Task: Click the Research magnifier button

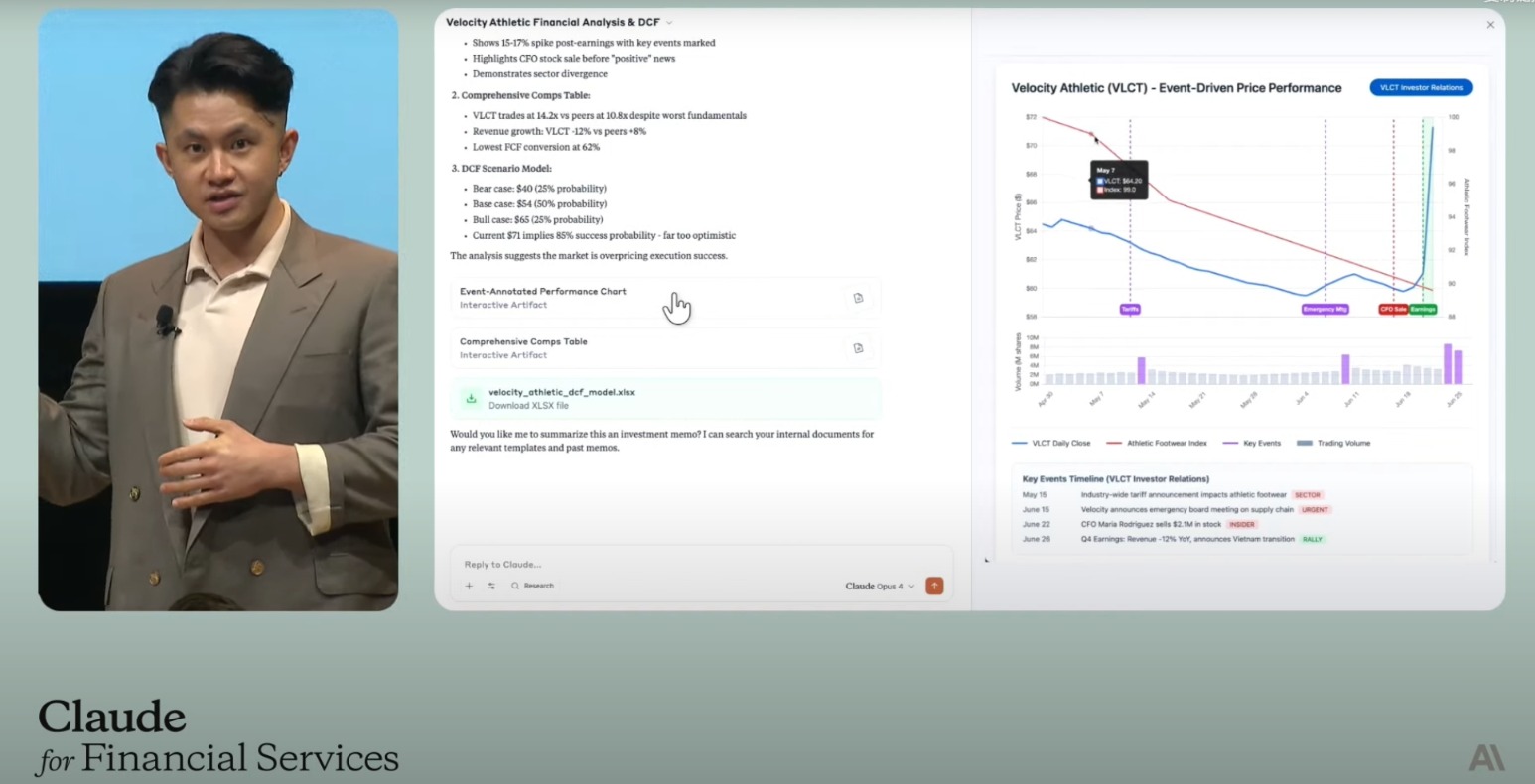Action: click(x=532, y=586)
